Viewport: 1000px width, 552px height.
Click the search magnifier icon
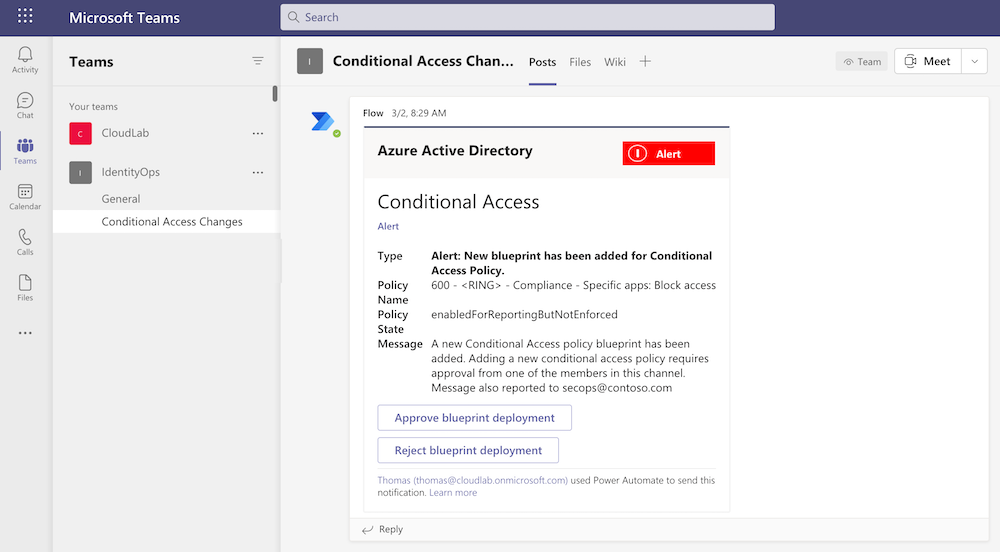(293, 17)
